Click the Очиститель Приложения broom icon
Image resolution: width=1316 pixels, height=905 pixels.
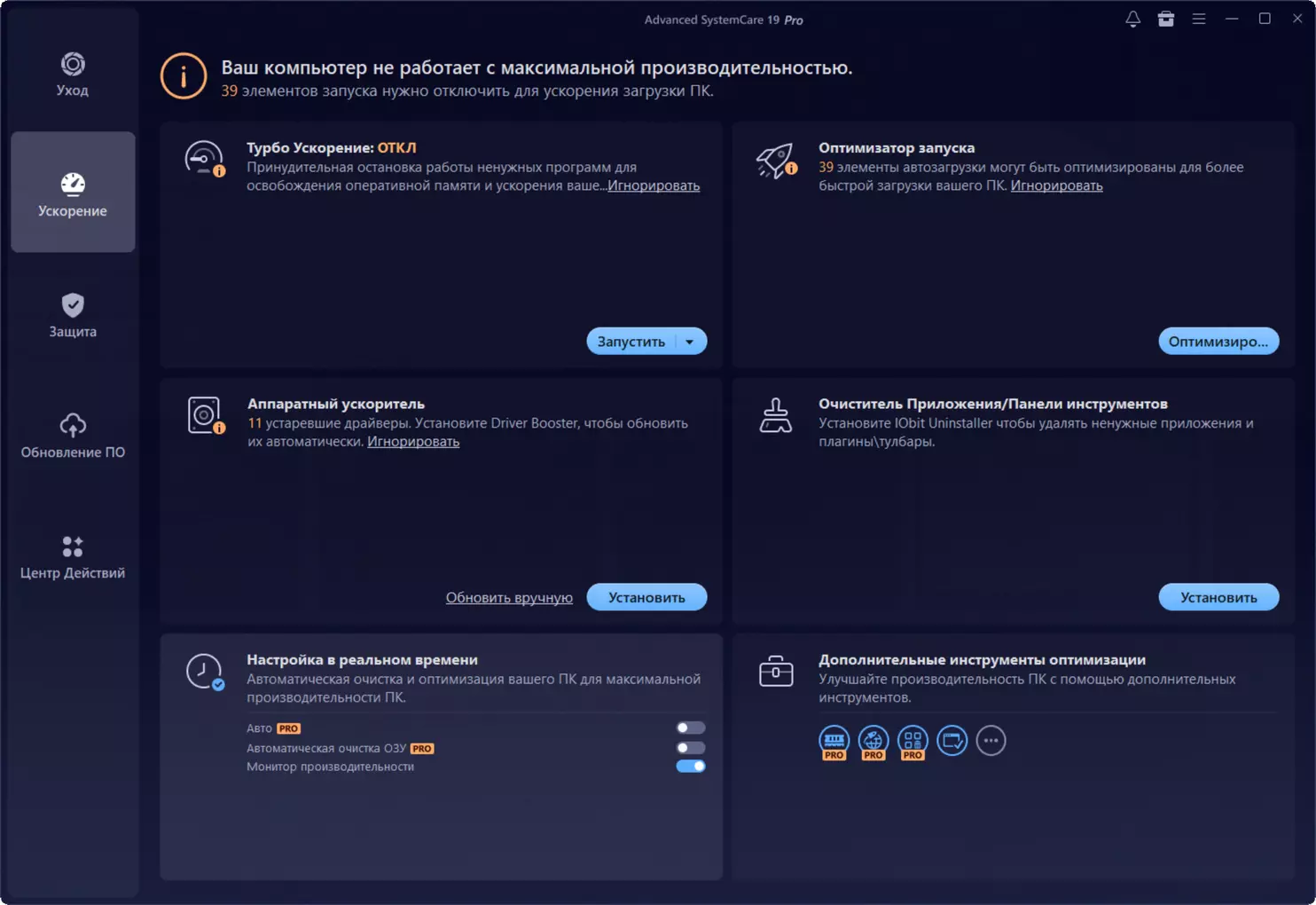(x=776, y=415)
